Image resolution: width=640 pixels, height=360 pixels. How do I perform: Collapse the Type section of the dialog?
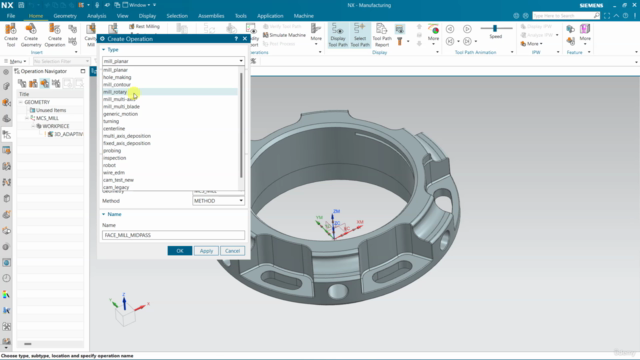pyautogui.click(x=104, y=49)
